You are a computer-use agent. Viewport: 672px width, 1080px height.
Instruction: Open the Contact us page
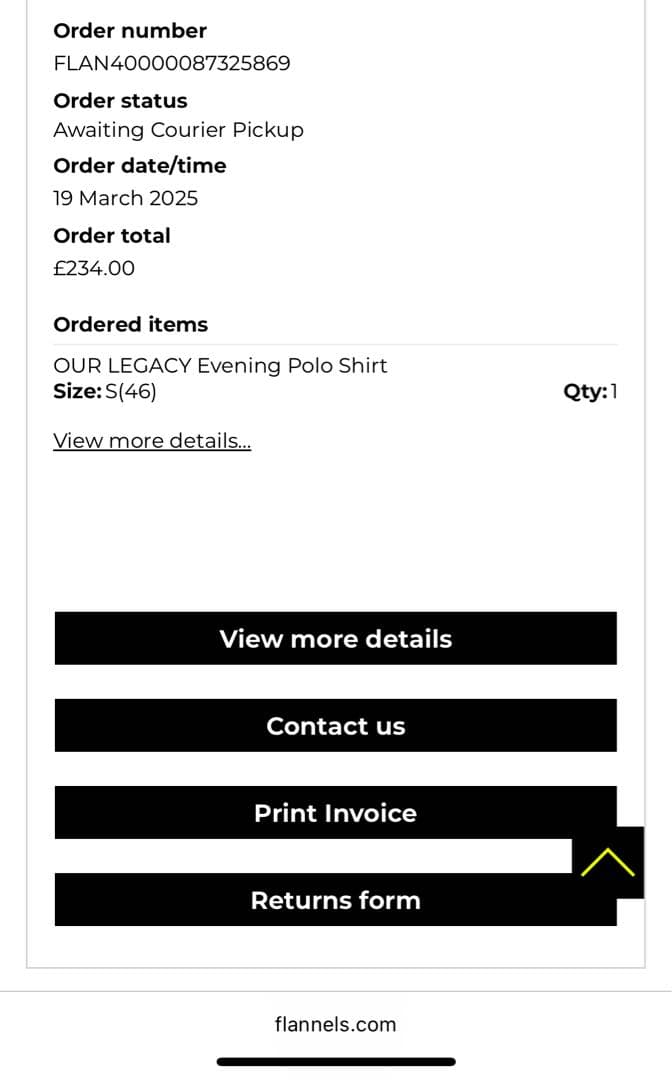[x=336, y=726]
